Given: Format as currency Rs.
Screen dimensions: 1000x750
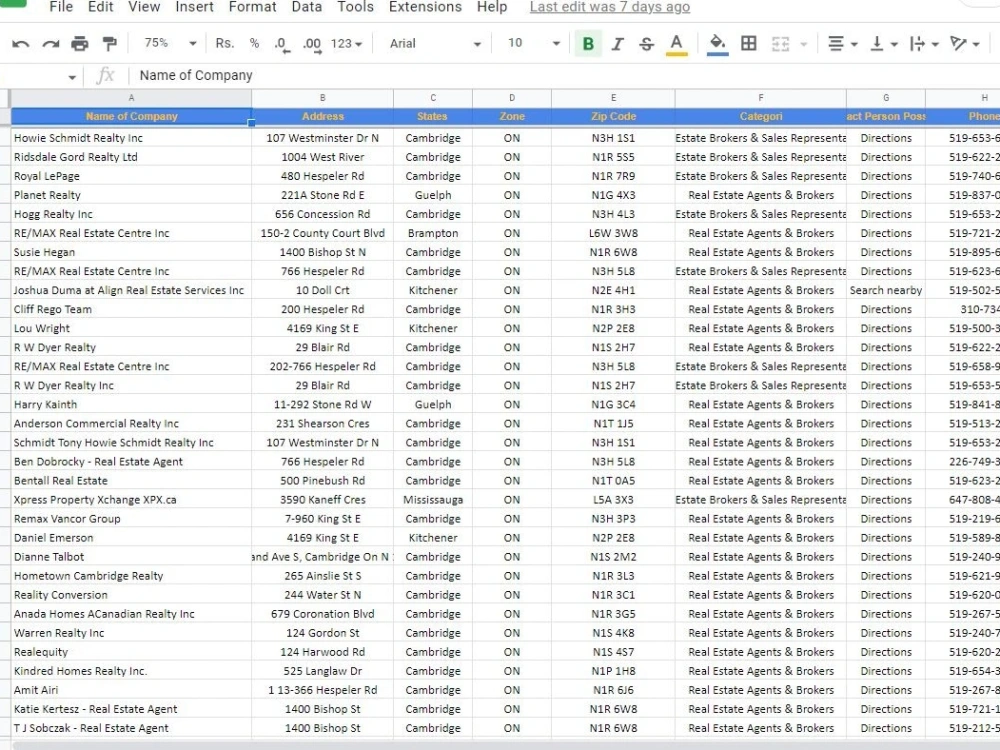Looking at the screenshot, I should [224, 43].
